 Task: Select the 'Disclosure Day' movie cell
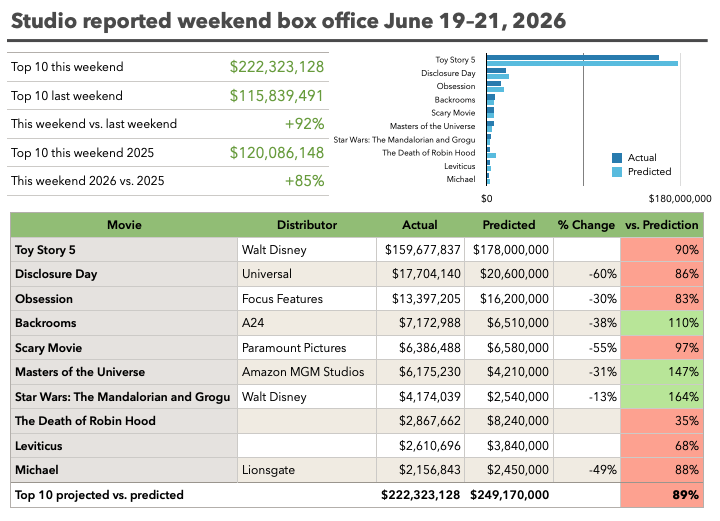[x=124, y=274]
